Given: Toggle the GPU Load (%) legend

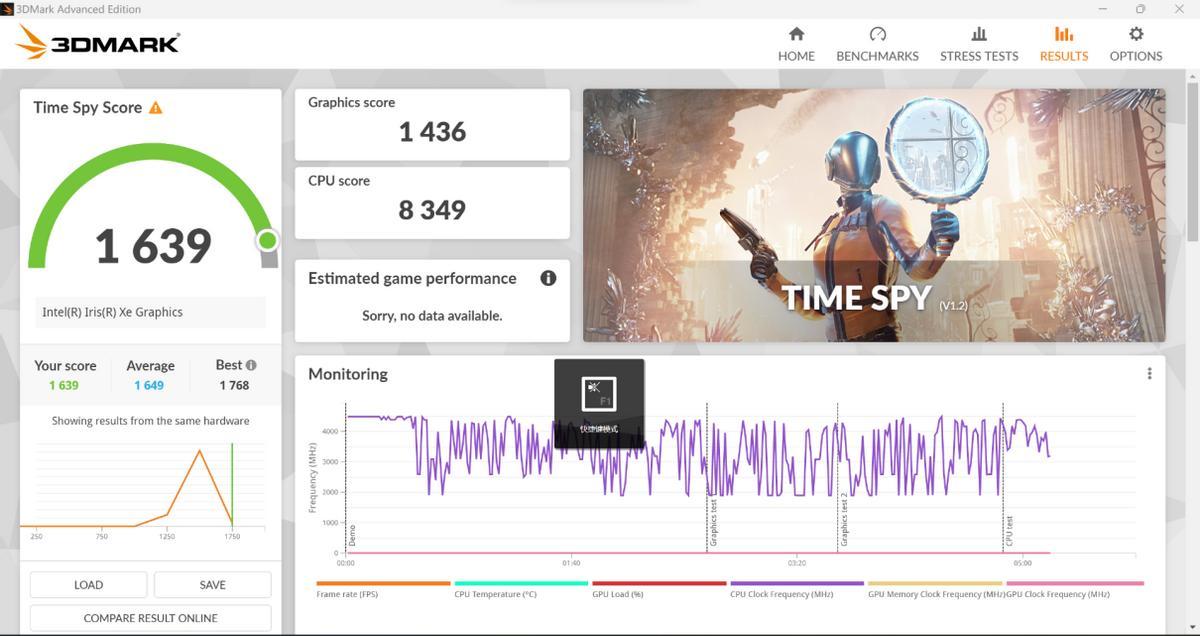Looking at the screenshot, I should pyautogui.click(x=659, y=589).
